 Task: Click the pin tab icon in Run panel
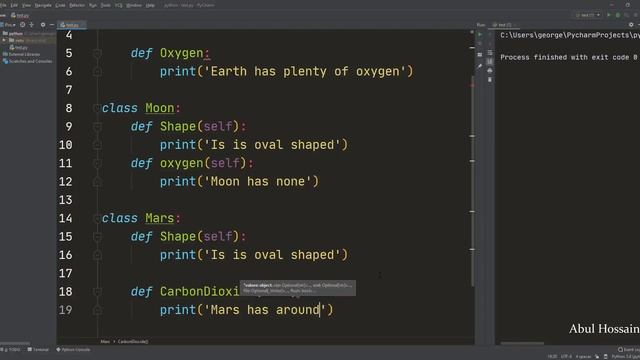[x=480, y=66]
